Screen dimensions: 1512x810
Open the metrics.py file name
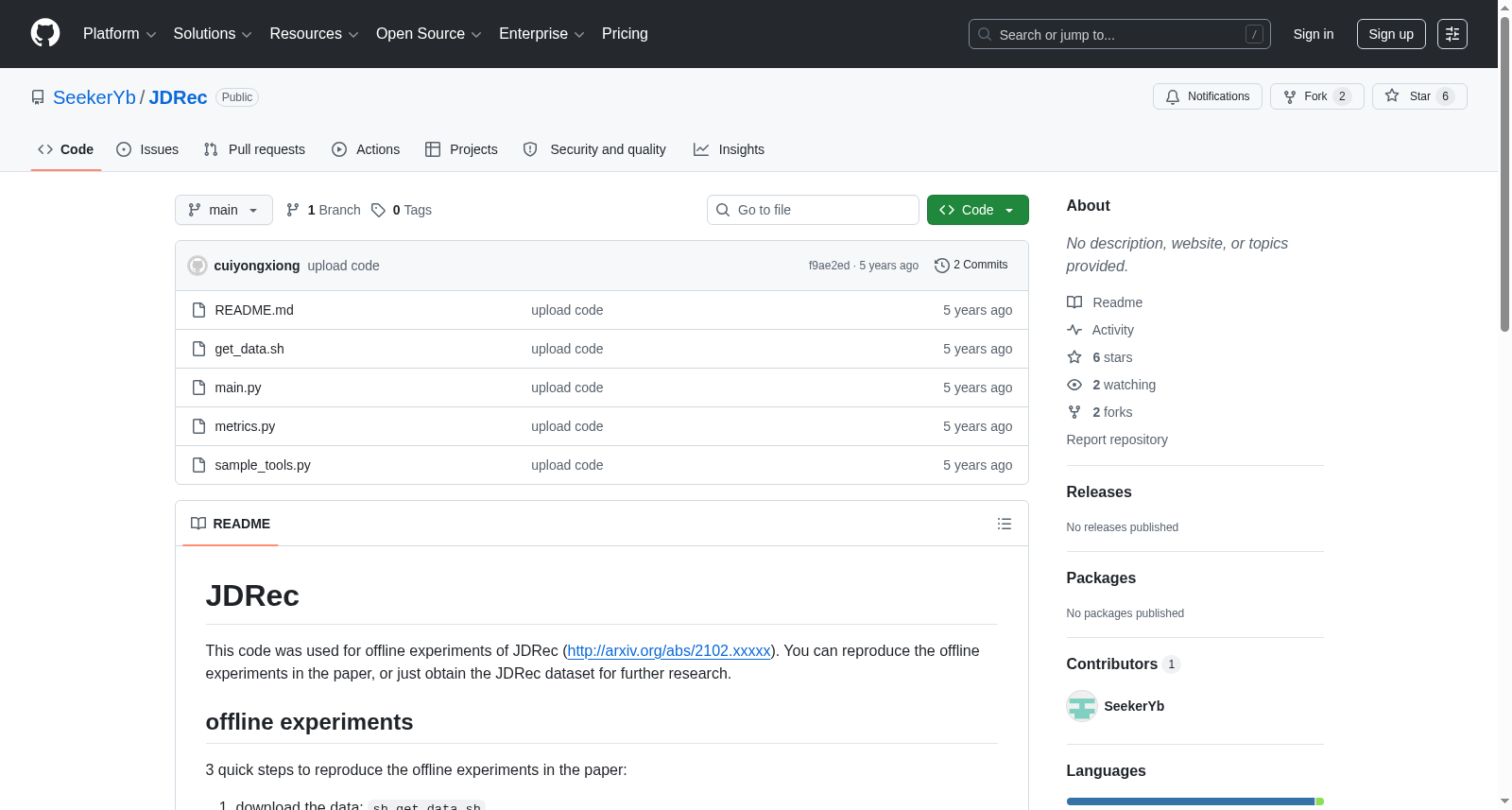click(x=245, y=426)
